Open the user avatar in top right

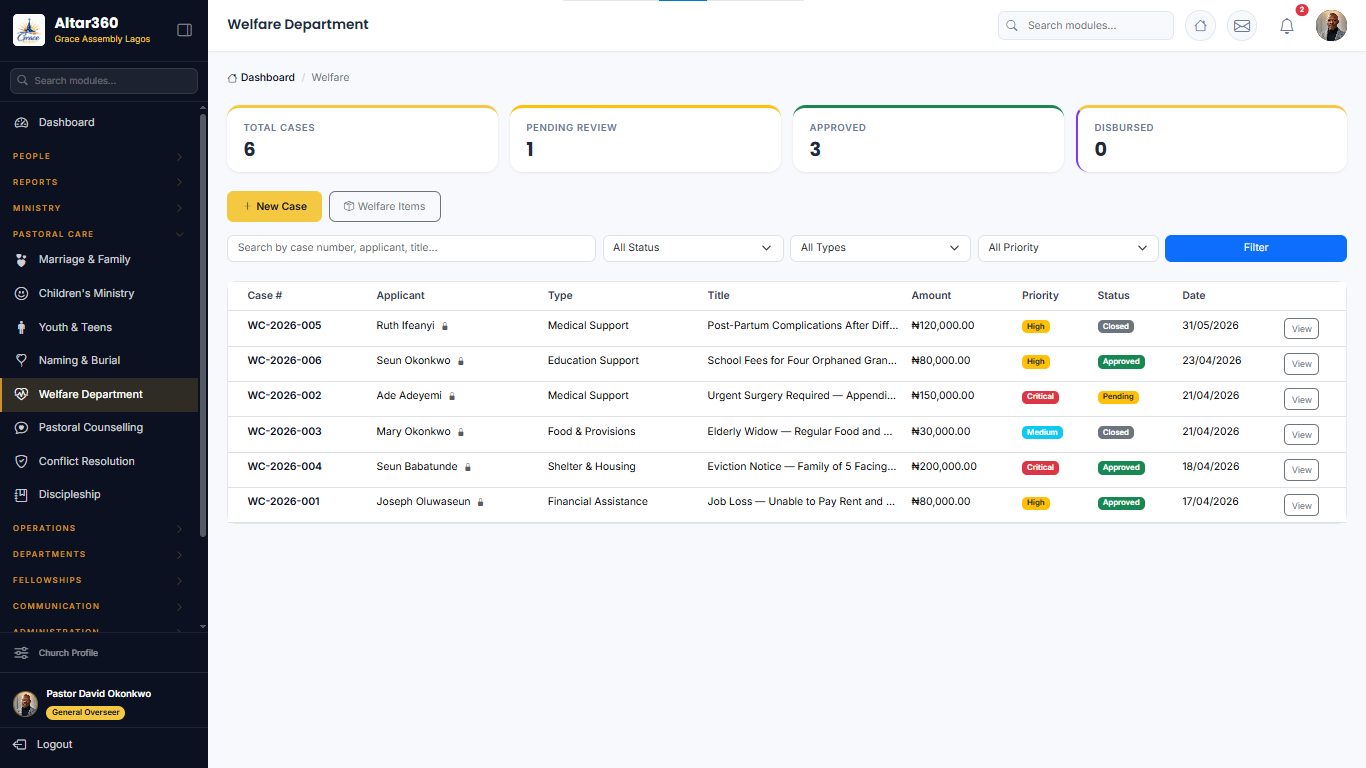pos(1331,26)
